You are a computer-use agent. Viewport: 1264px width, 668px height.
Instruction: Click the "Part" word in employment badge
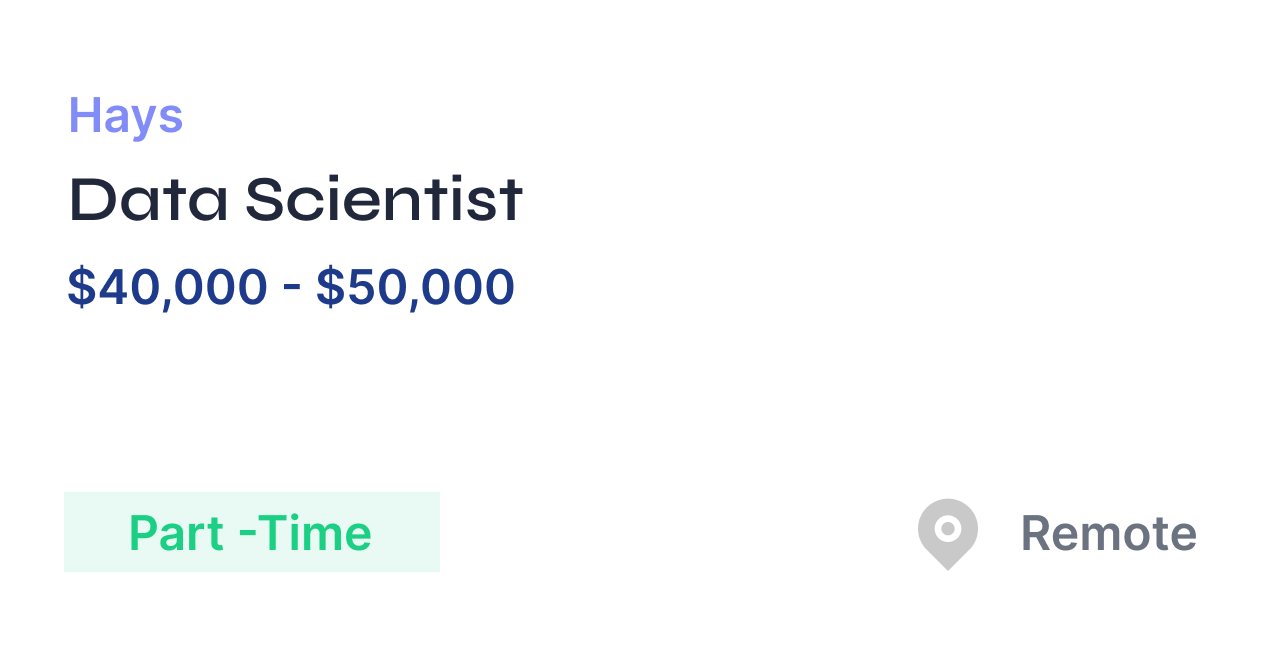click(177, 533)
